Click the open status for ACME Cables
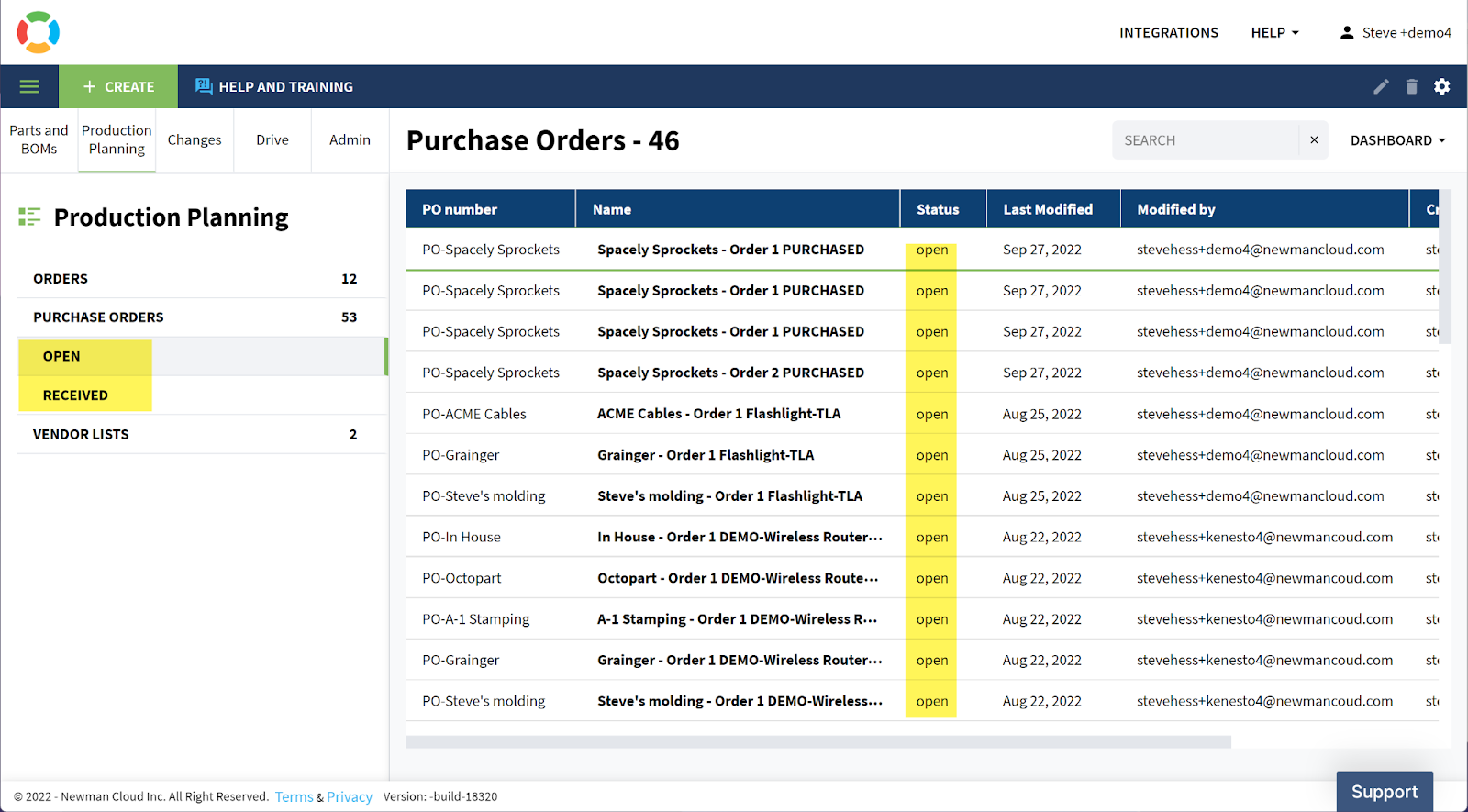 [932, 414]
